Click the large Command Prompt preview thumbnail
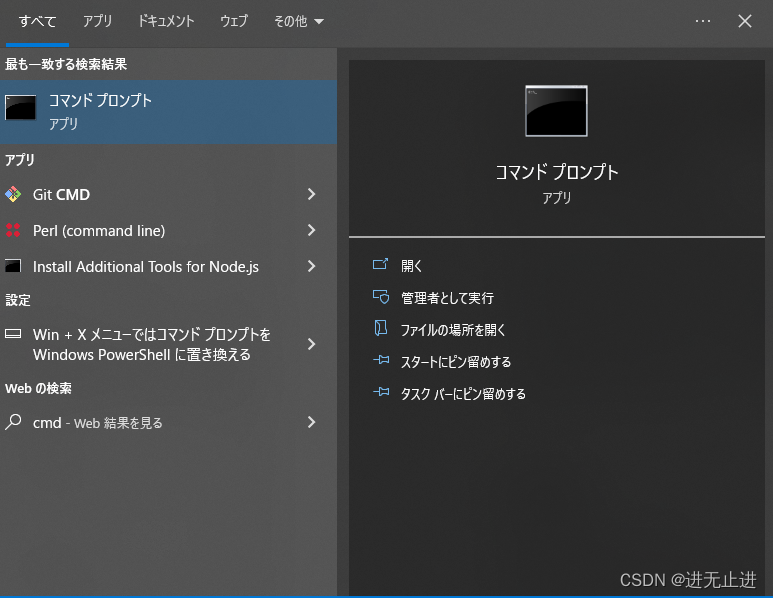The height and width of the screenshot is (599, 773). point(557,111)
